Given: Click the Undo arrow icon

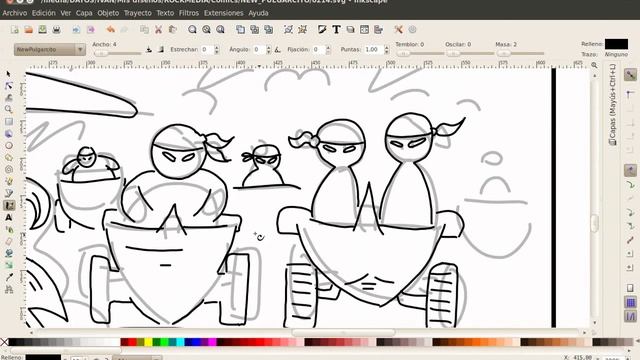Looking at the screenshot, I should click(x=110, y=29).
